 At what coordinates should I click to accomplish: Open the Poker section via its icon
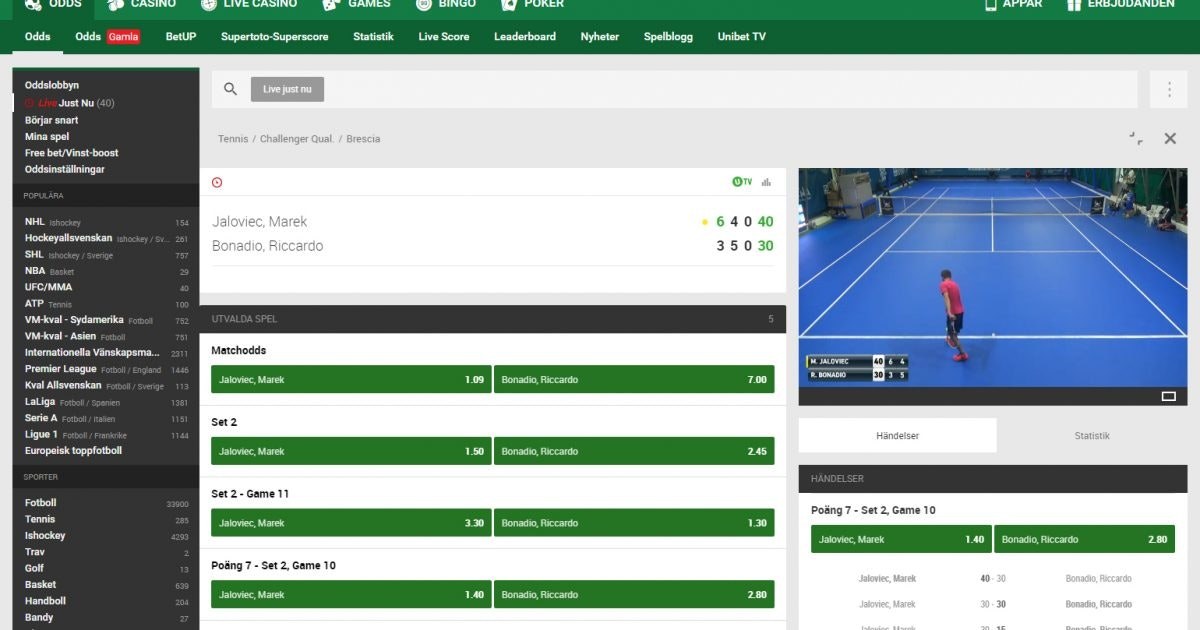pyautogui.click(x=508, y=4)
